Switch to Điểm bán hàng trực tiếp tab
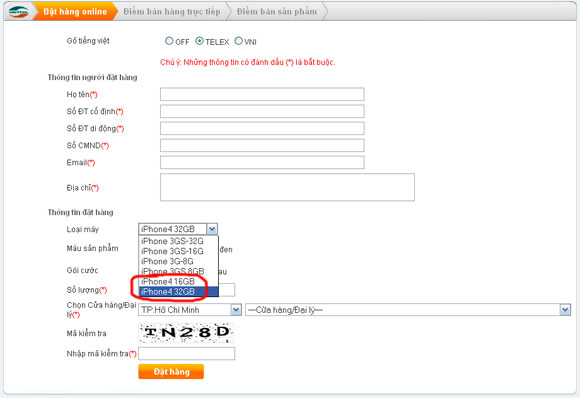Viewport: 580px width, 398px height. 172,12
